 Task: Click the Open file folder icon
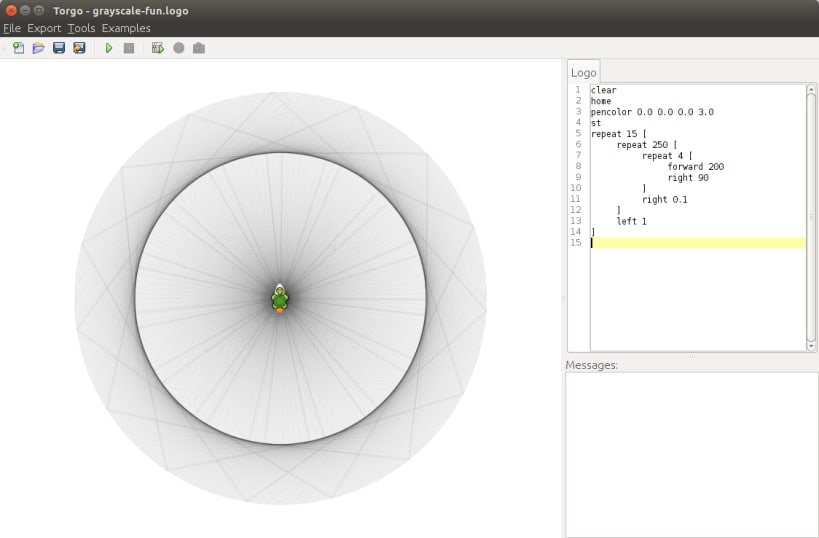[x=38, y=48]
